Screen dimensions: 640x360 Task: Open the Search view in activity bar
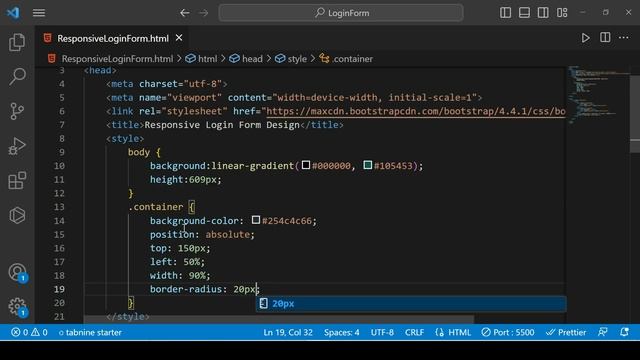(17, 76)
